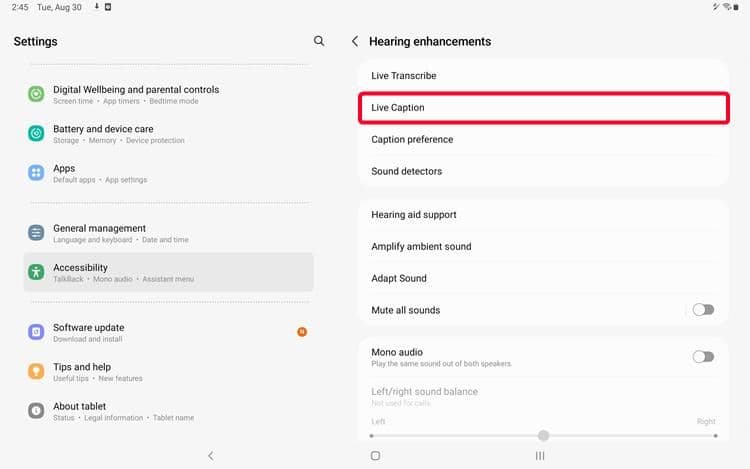
Task: Open Live Caption settings
Action: click(x=543, y=107)
